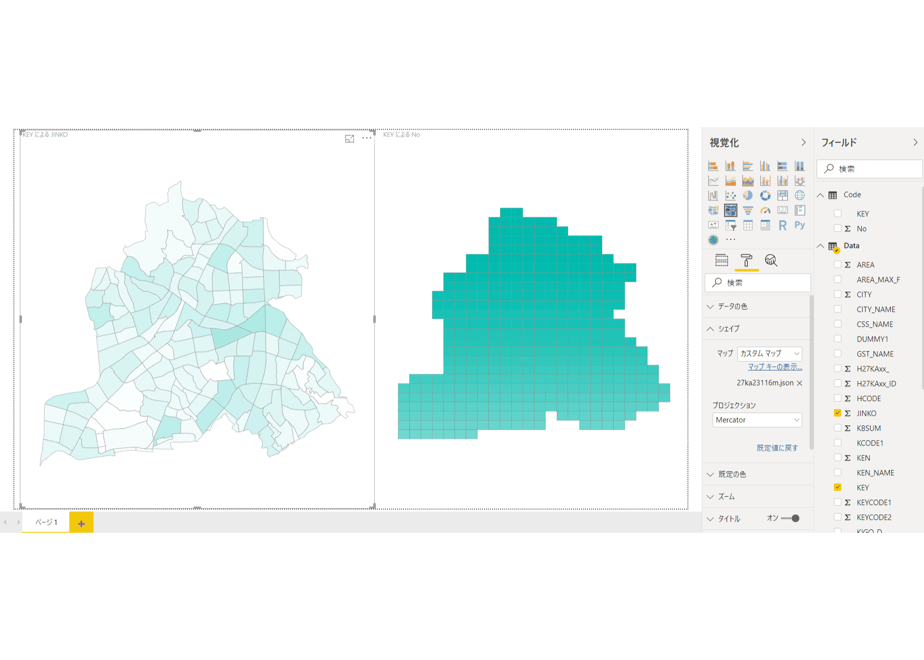Screen dimensions: 924x660
Task: Open the カスタム マップ dropdown
Action: [770, 353]
